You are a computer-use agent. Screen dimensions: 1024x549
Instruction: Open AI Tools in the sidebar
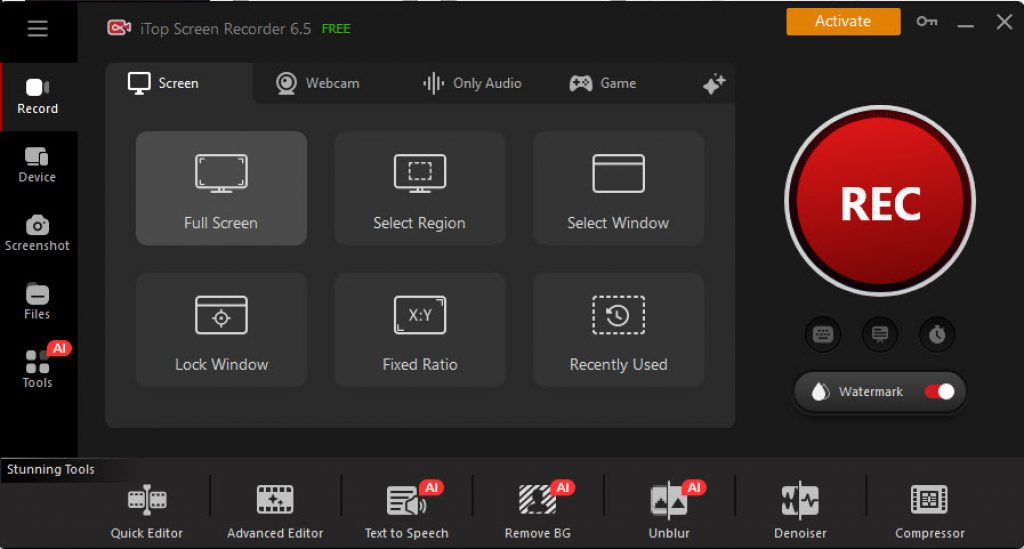pos(37,368)
